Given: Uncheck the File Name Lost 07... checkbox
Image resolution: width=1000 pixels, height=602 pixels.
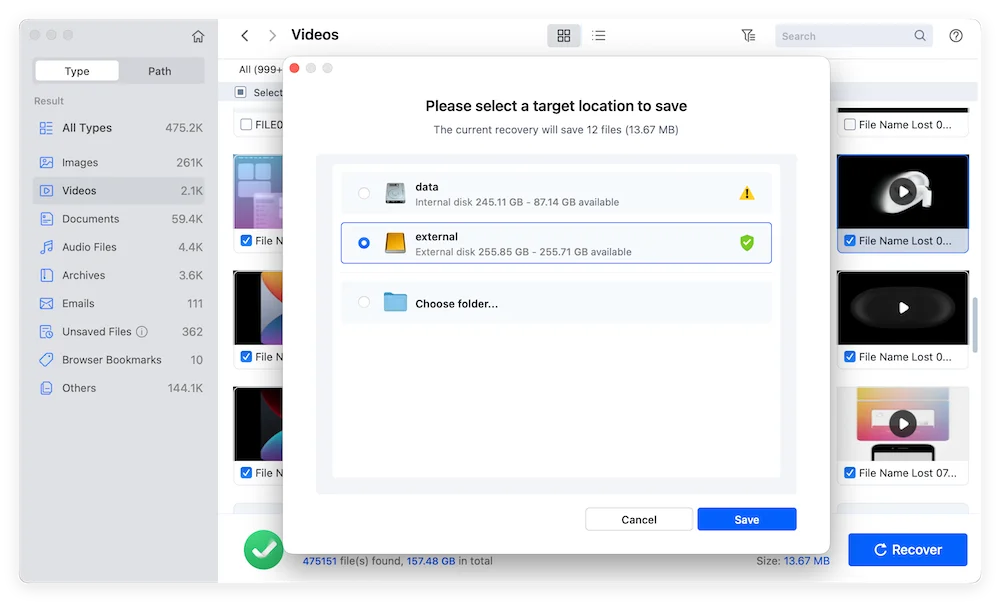Looking at the screenshot, I should [849, 473].
